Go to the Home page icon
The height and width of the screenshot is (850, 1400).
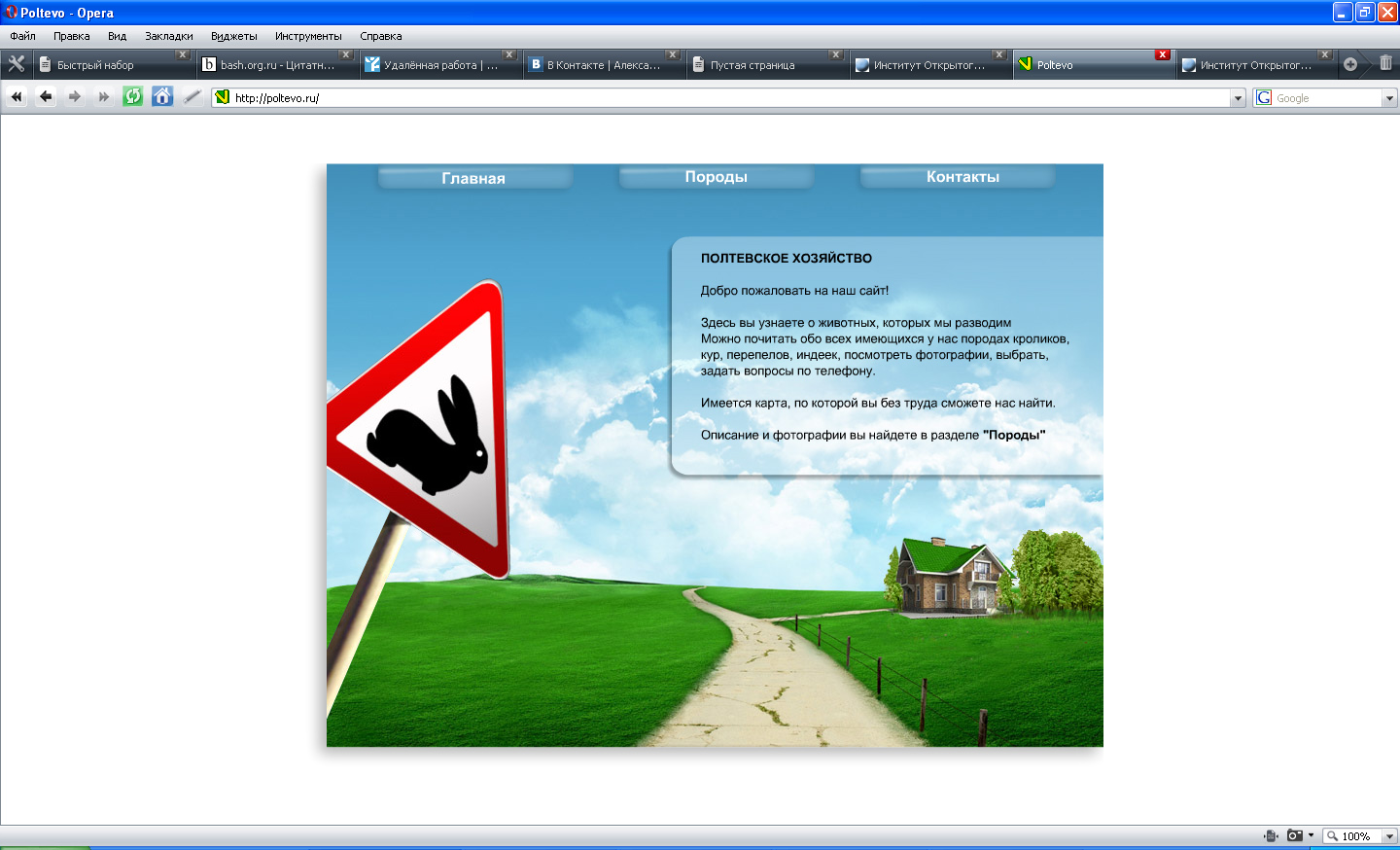[162, 96]
